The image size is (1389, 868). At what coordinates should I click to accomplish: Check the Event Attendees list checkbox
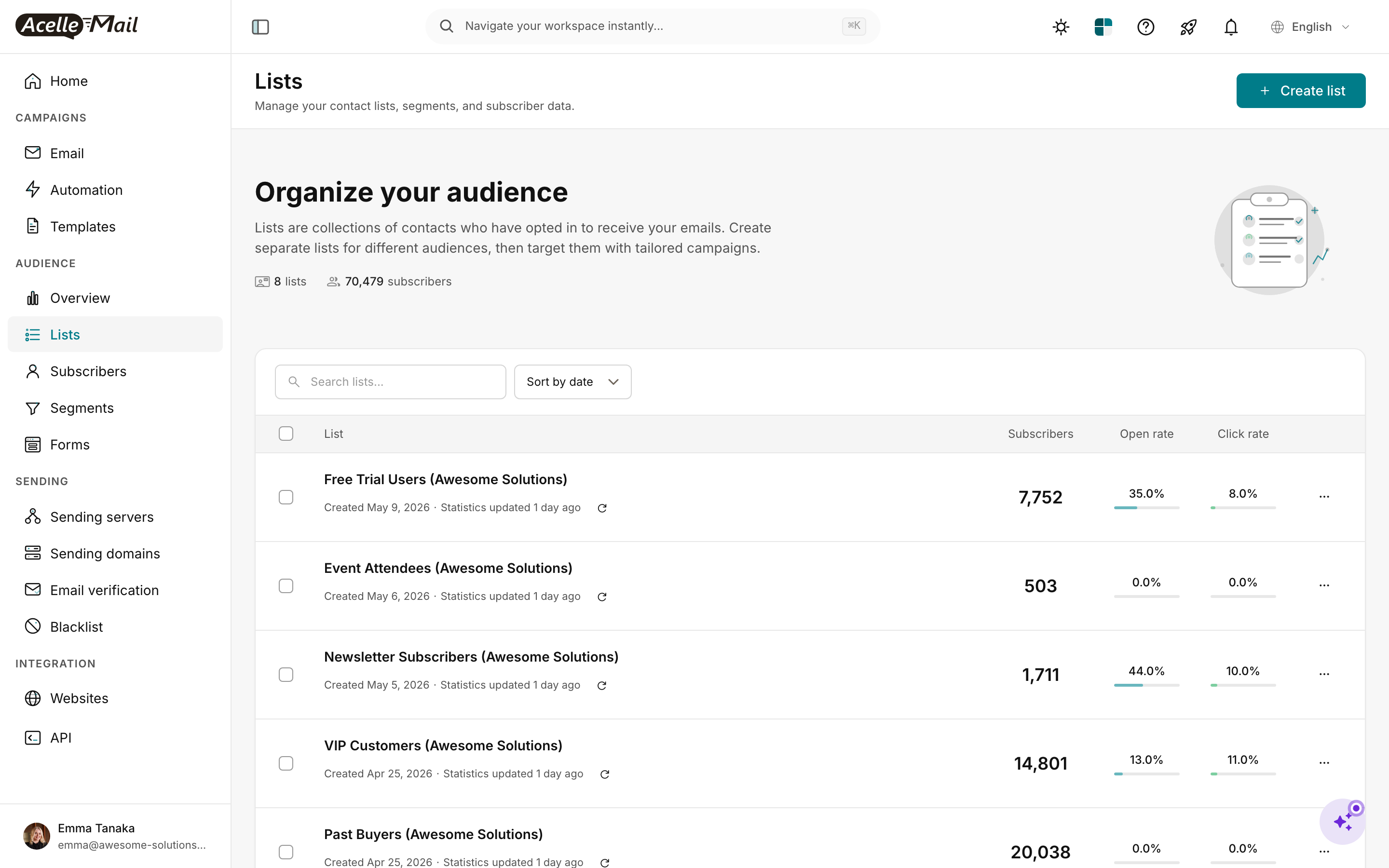coord(286,585)
